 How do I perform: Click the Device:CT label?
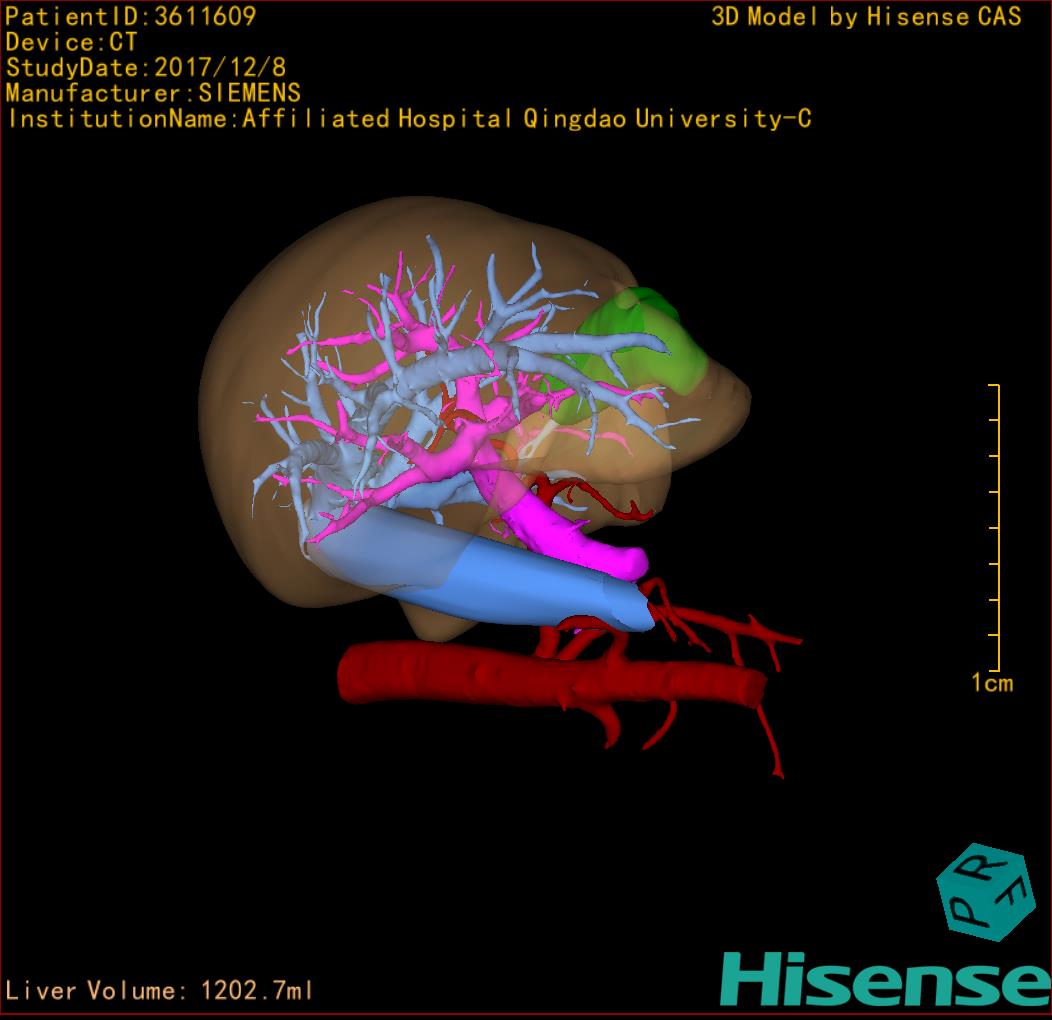[x=71, y=42]
